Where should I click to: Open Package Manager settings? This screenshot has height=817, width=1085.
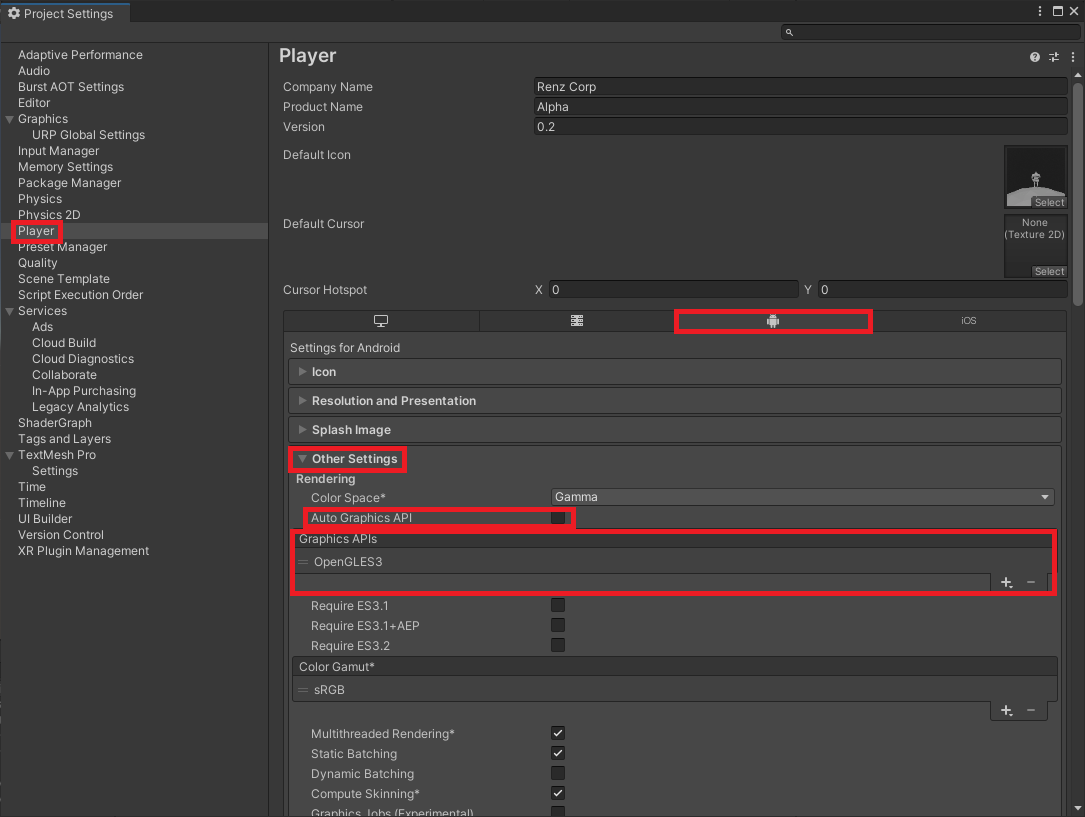pos(70,183)
